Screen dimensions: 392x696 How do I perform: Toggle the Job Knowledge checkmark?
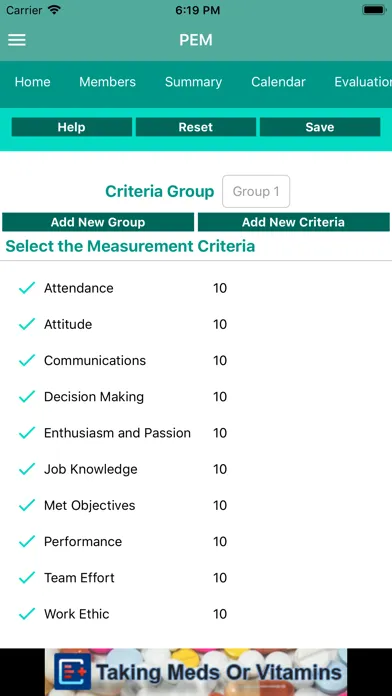(27, 469)
